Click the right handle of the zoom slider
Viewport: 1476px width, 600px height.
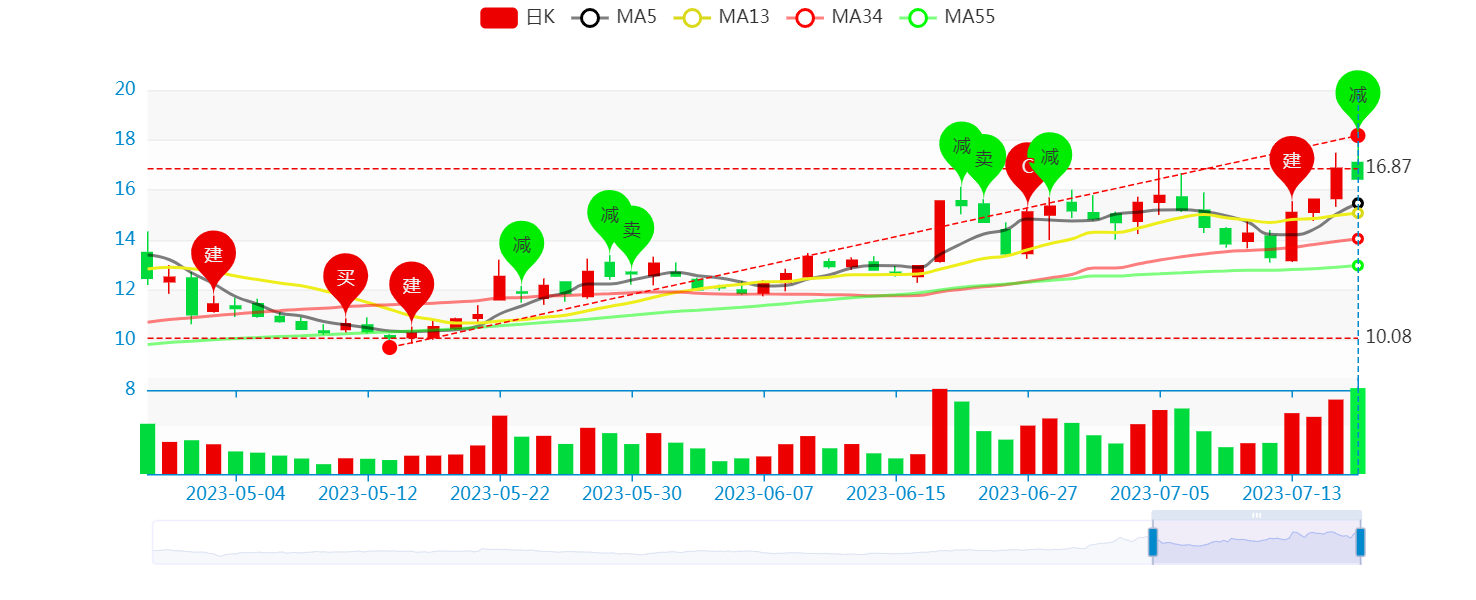[1360, 542]
